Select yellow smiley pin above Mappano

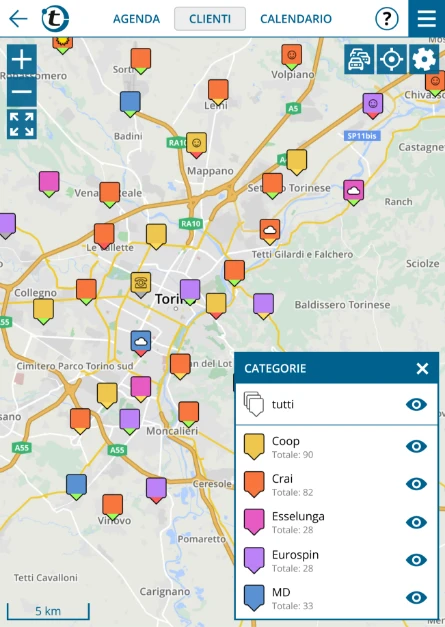point(196,145)
